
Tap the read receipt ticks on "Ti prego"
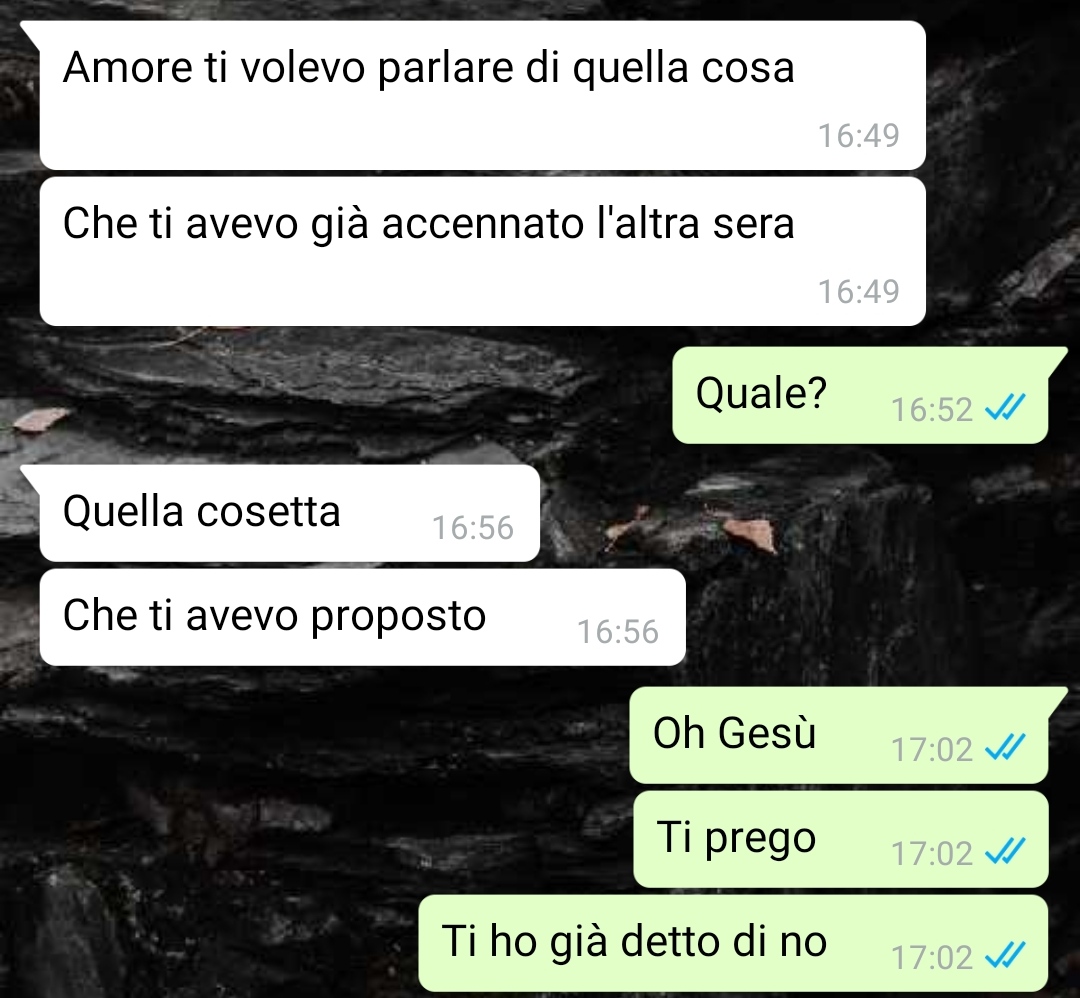[x=1006, y=853]
